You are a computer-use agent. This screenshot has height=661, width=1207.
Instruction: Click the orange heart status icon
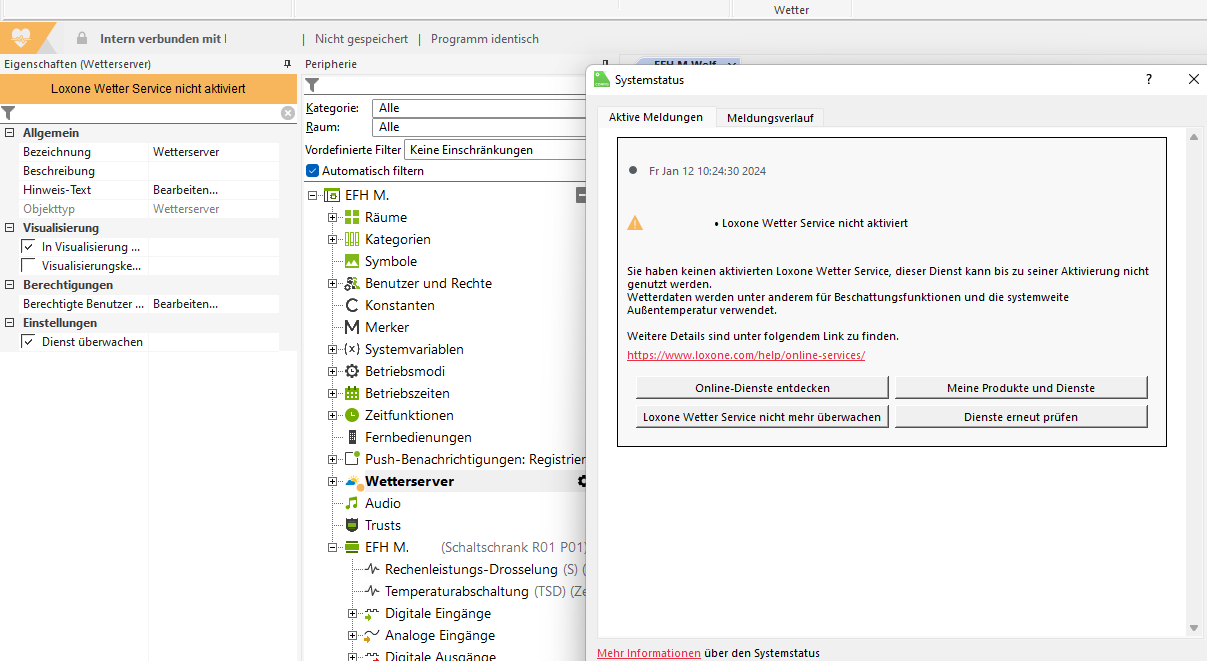pos(22,39)
